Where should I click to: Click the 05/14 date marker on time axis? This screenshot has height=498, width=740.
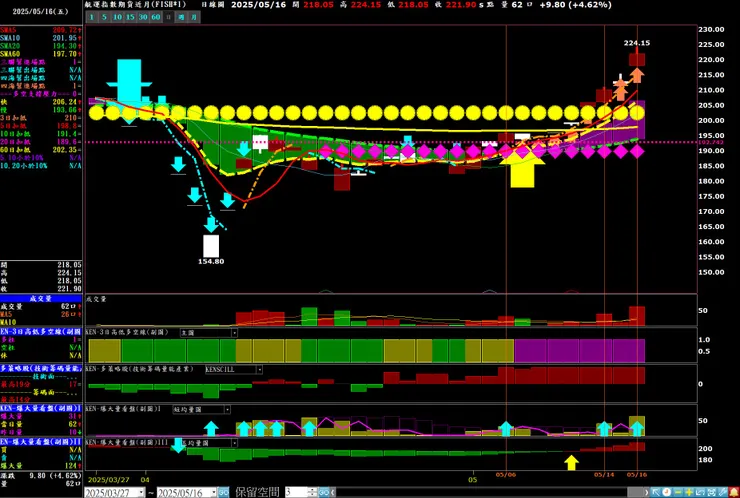click(604, 475)
